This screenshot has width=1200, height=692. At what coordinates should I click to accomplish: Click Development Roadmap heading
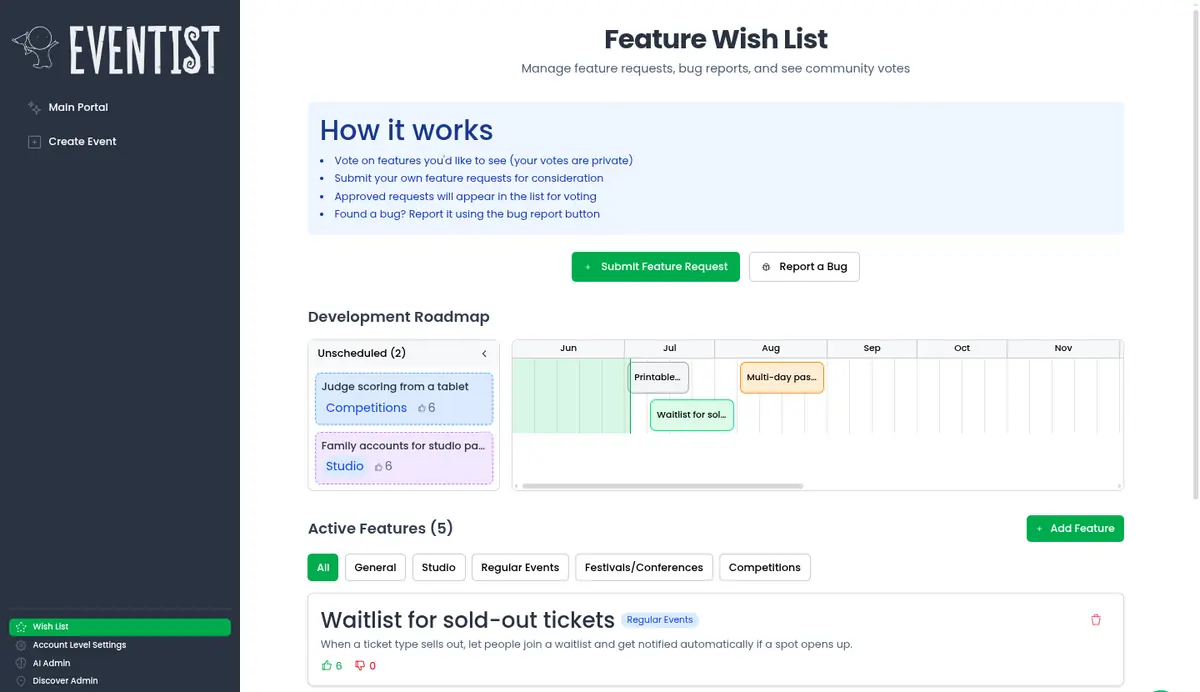399,317
